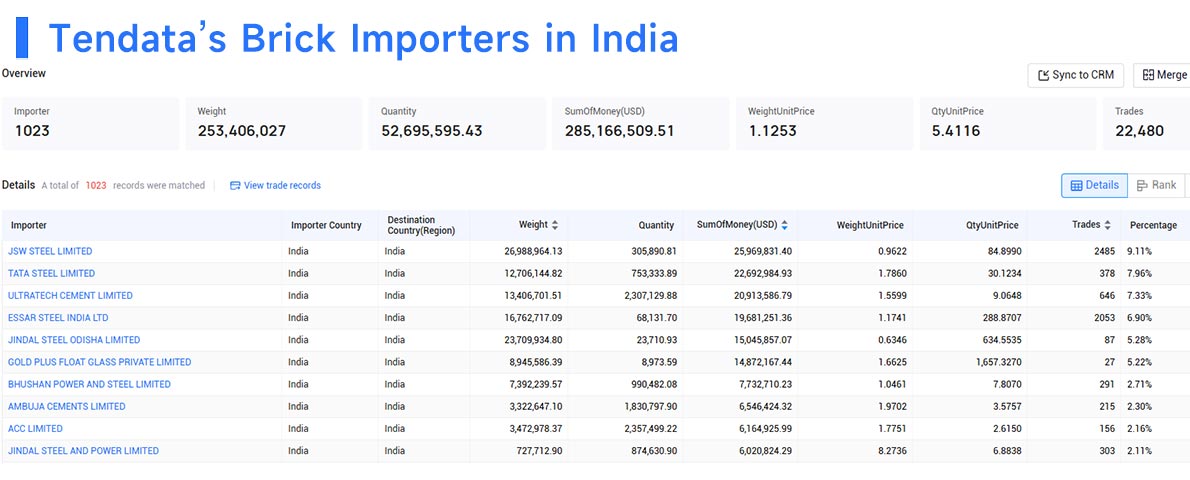This screenshot has width=1190, height=480.
Task: Click Ambuja Cements percentage 2.30%
Action: (1141, 406)
